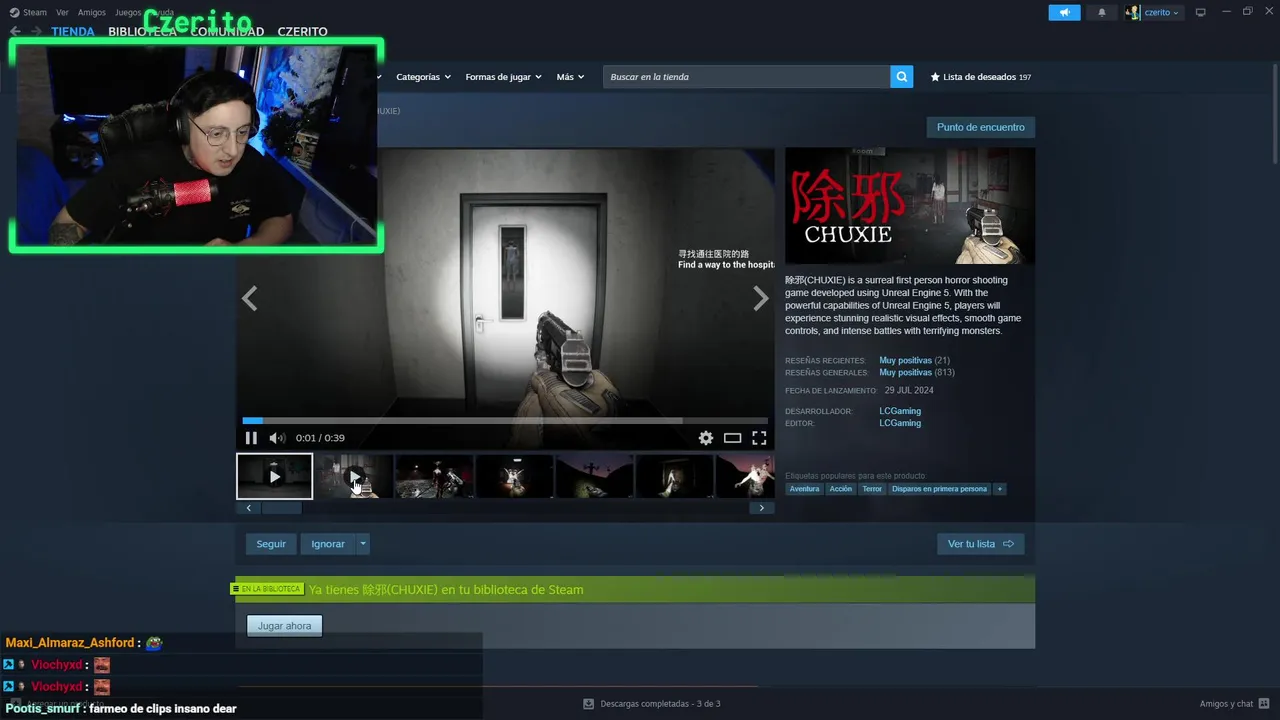
Task: Click the EN LA BIBLIOTECA badge
Action: point(267,589)
